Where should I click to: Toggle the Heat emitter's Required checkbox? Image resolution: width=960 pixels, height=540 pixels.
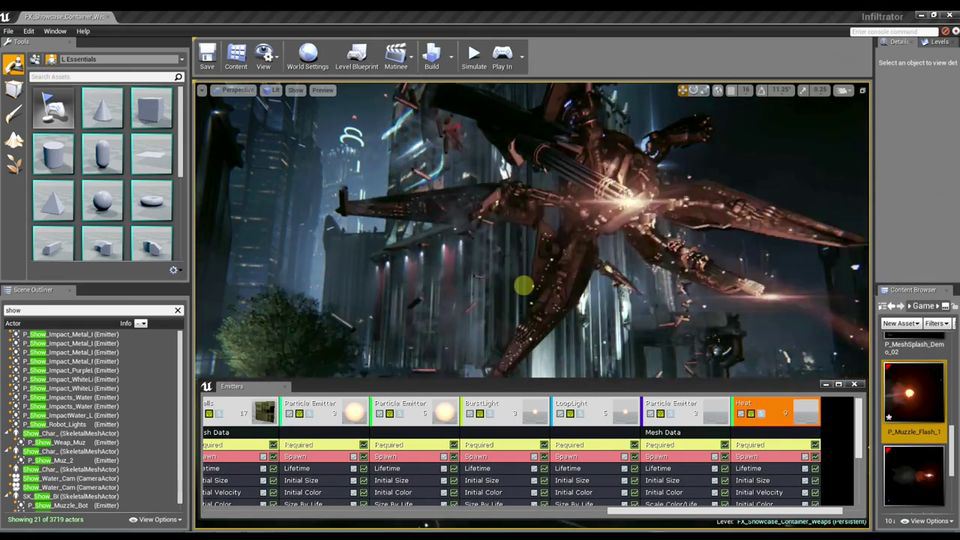pos(815,444)
